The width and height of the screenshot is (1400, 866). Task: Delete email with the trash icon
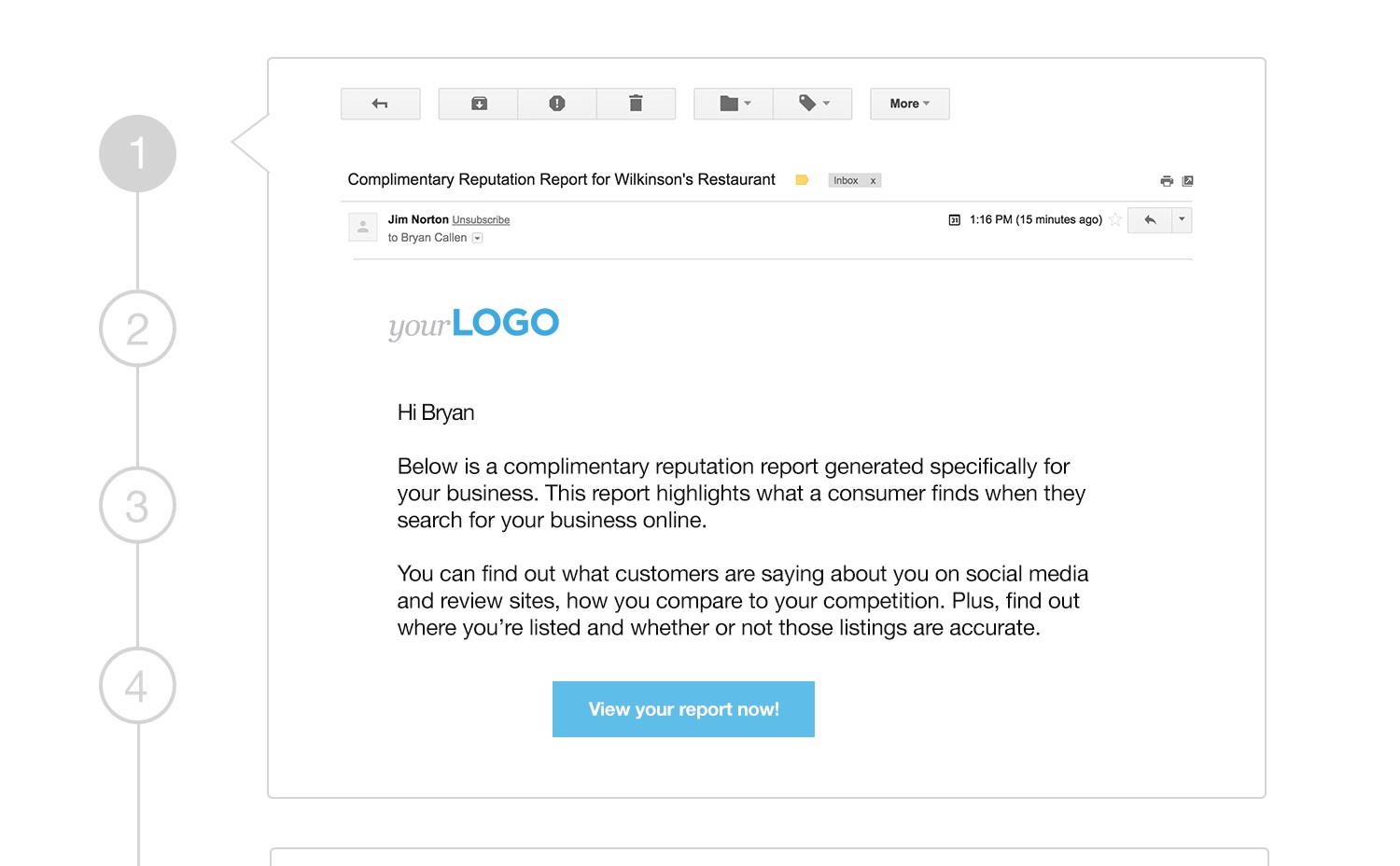(x=636, y=104)
